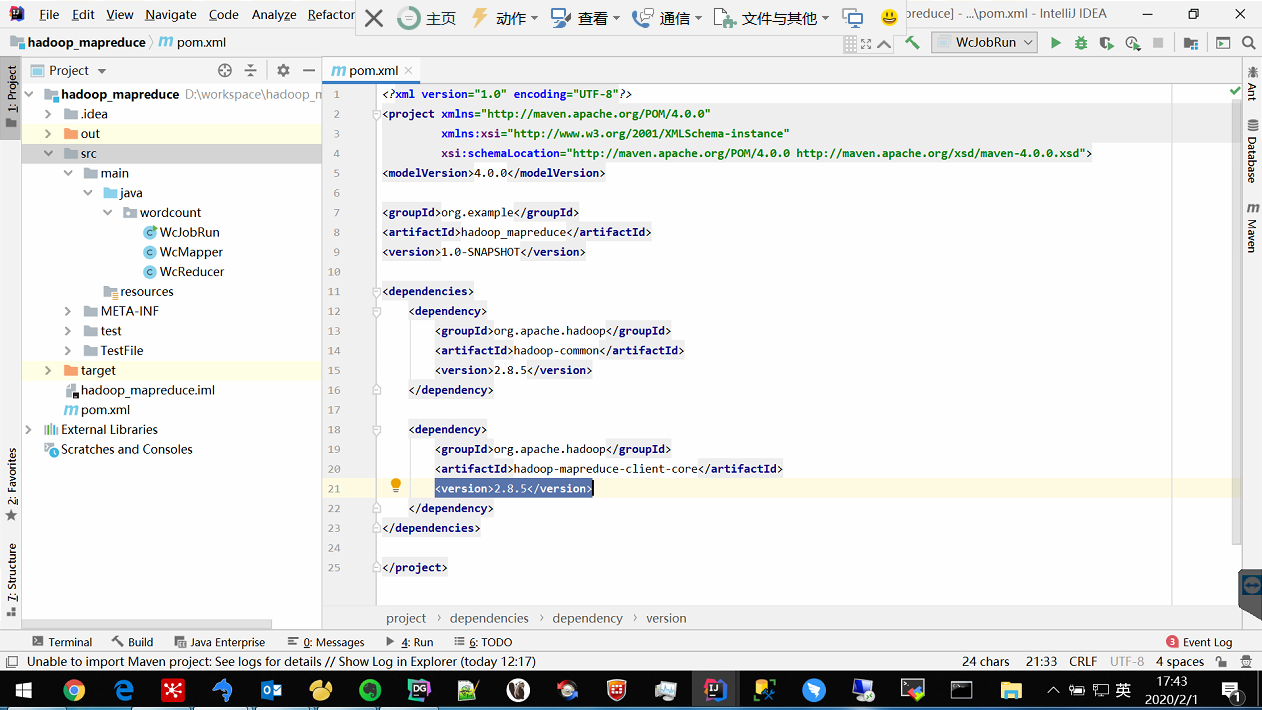Open the Terminal tool window
1262x710 pixels.
(x=62, y=642)
